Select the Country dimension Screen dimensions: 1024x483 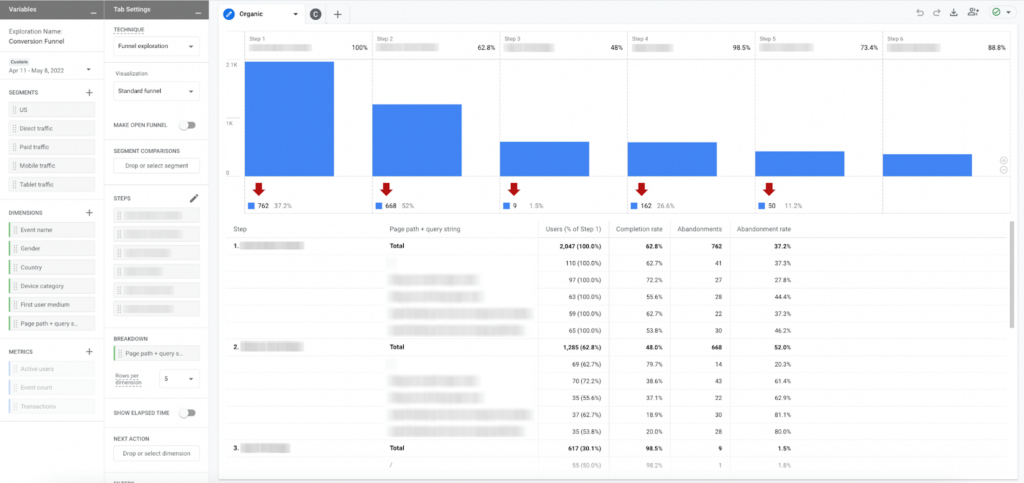click(x=52, y=267)
